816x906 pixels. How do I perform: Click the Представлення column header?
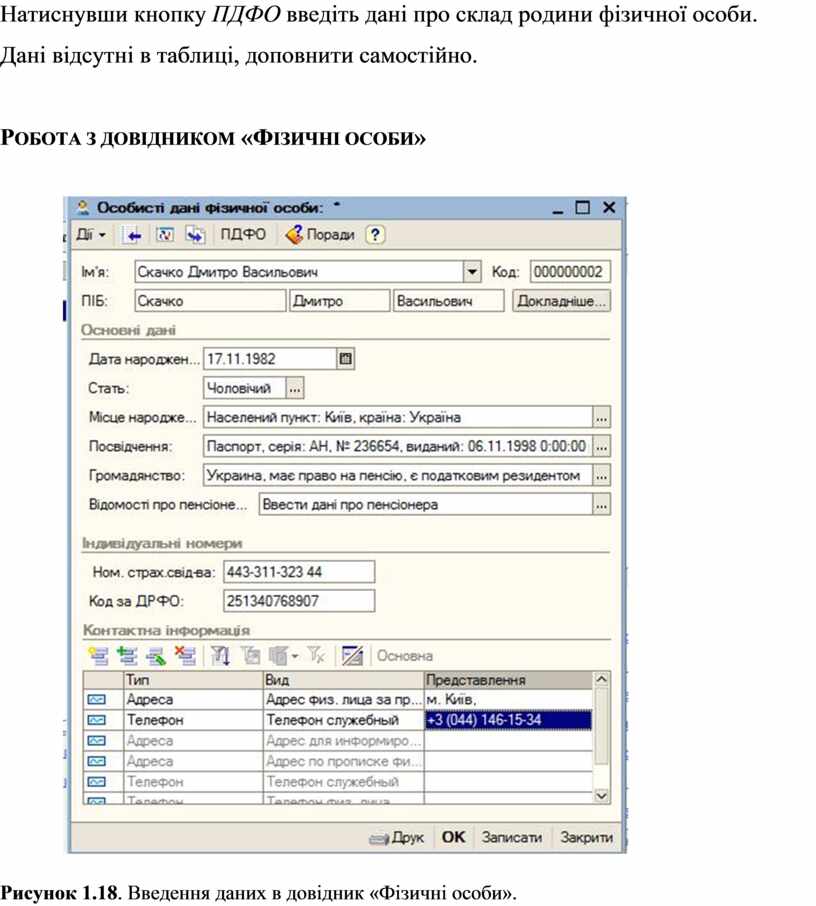(509, 680)
